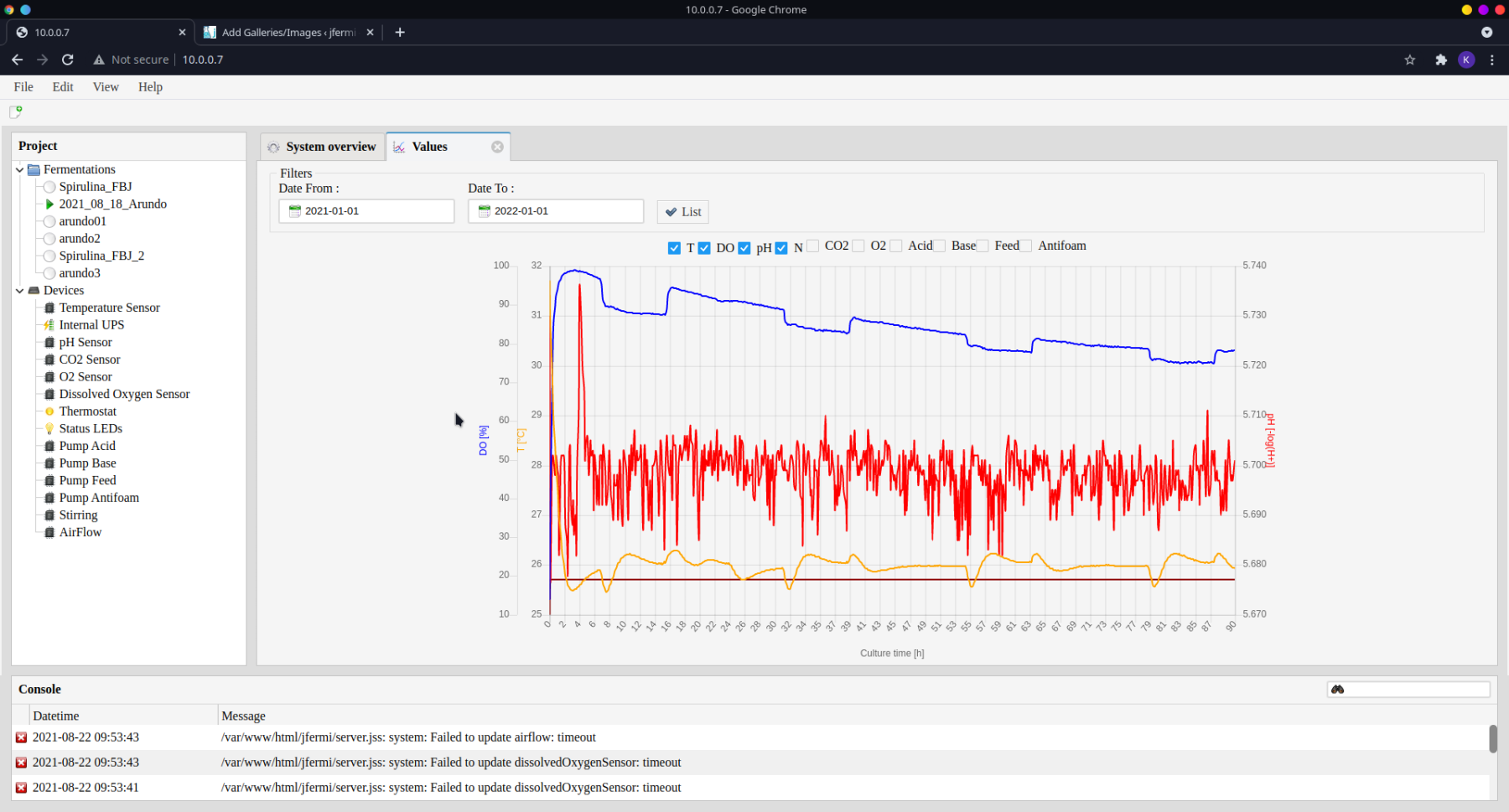Open the Chrome extensions puzzle icon

[1440, 59]
